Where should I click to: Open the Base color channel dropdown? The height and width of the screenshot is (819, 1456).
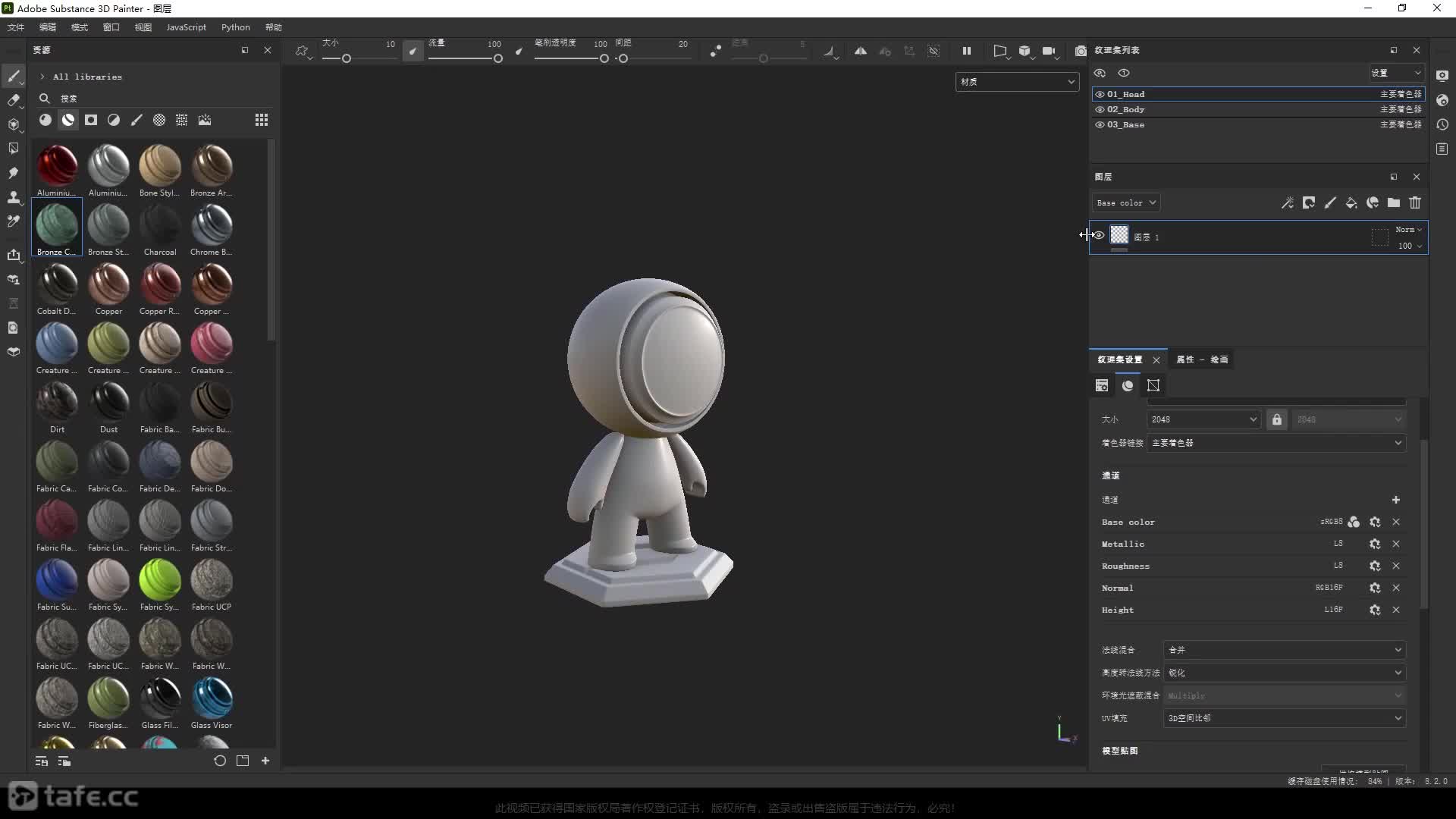coord(1125,202)
